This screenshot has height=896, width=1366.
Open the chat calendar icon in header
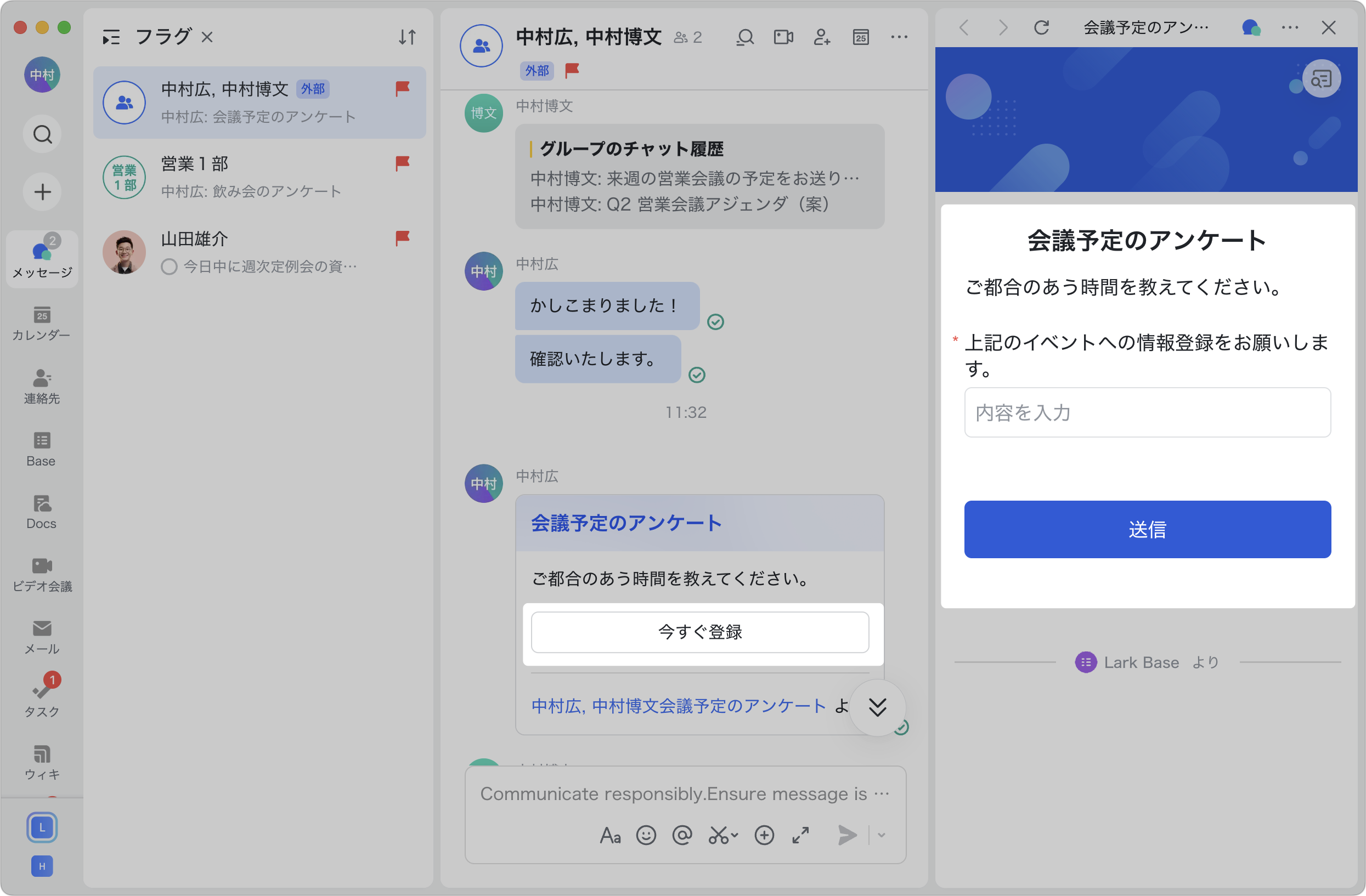860,37
